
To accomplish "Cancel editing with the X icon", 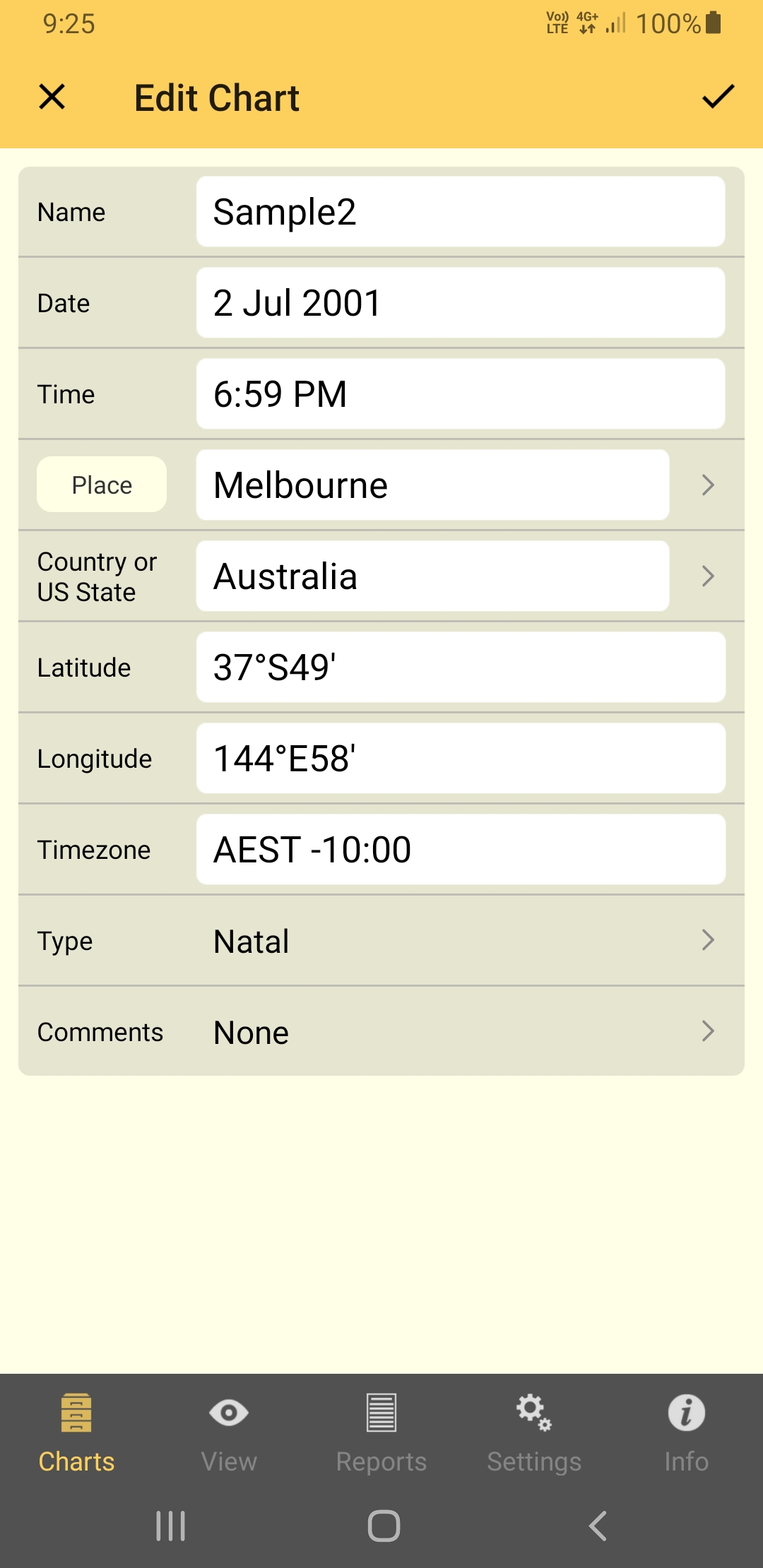I will coord(52,97).
